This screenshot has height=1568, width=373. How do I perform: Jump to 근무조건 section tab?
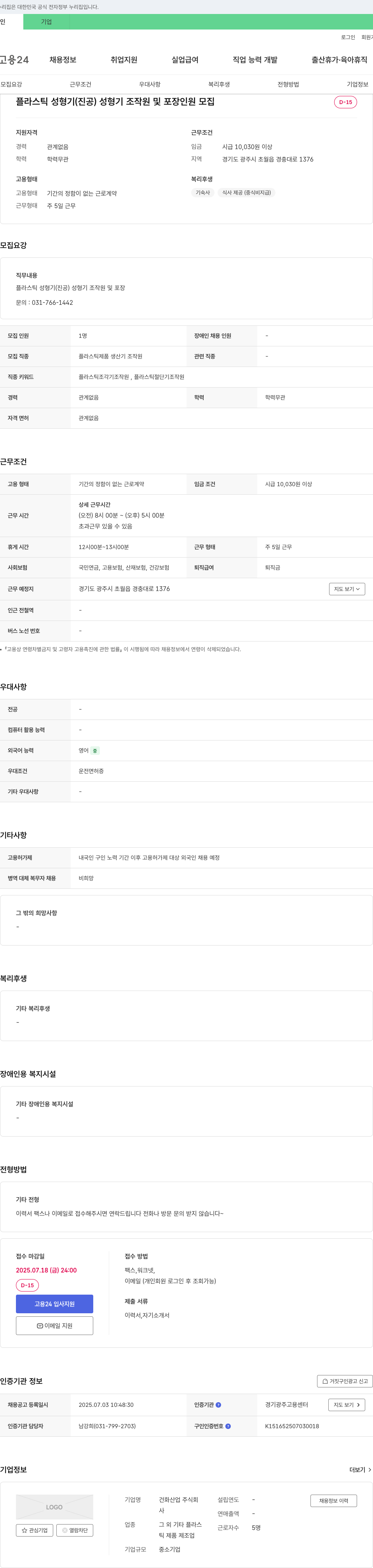[80, 85]
